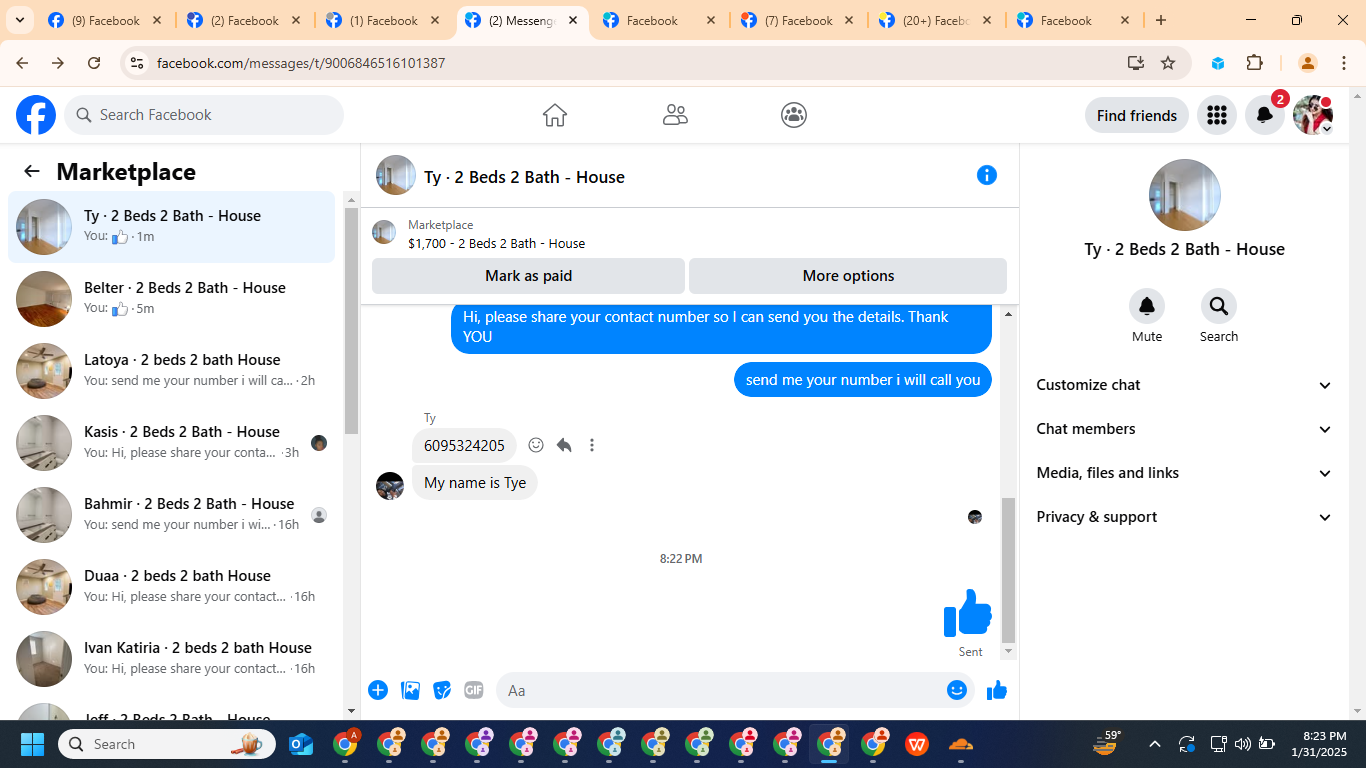Click the More options button
1366x768 pixels.
click(848, 276)
